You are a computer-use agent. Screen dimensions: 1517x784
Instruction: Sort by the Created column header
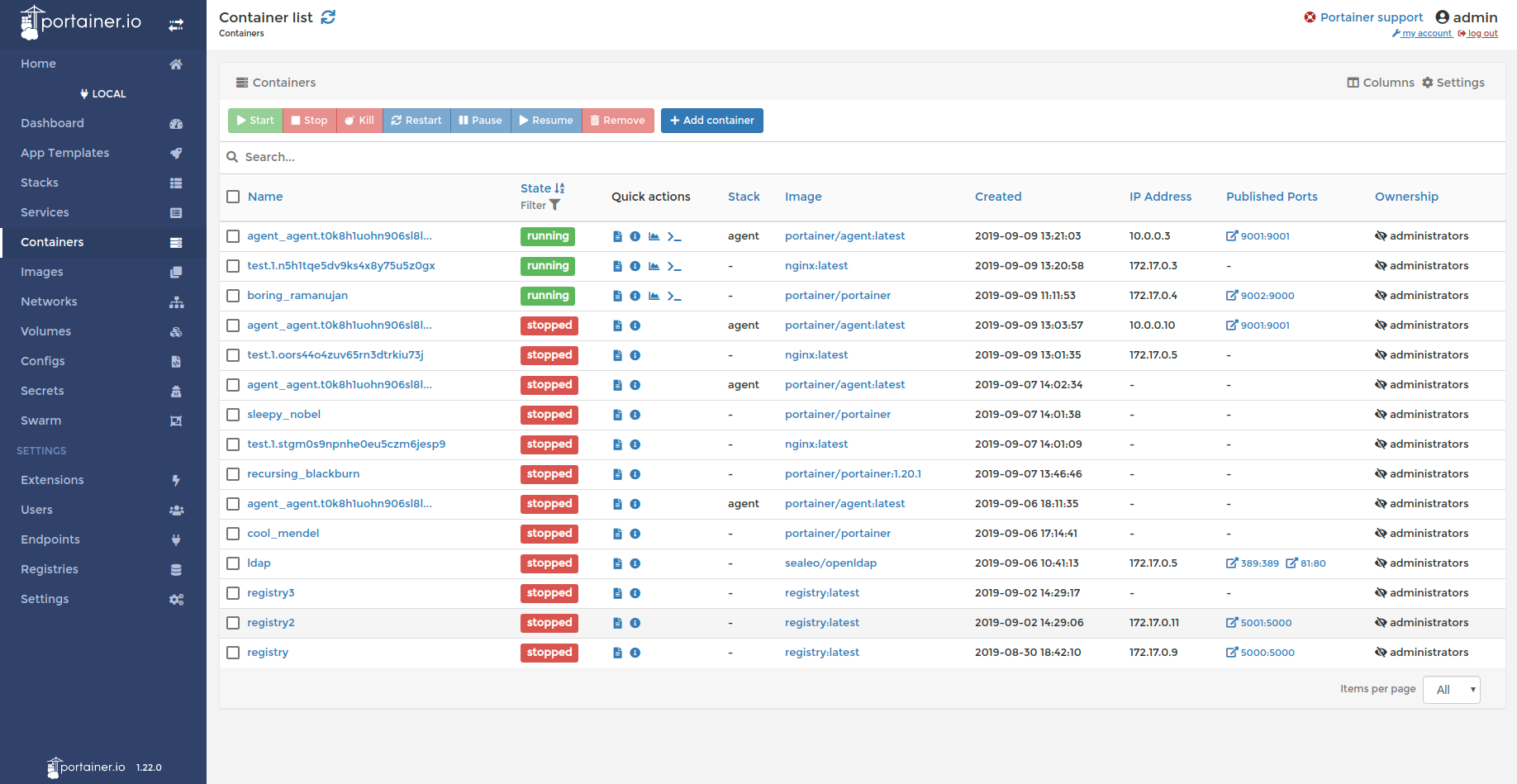[998, 197]
